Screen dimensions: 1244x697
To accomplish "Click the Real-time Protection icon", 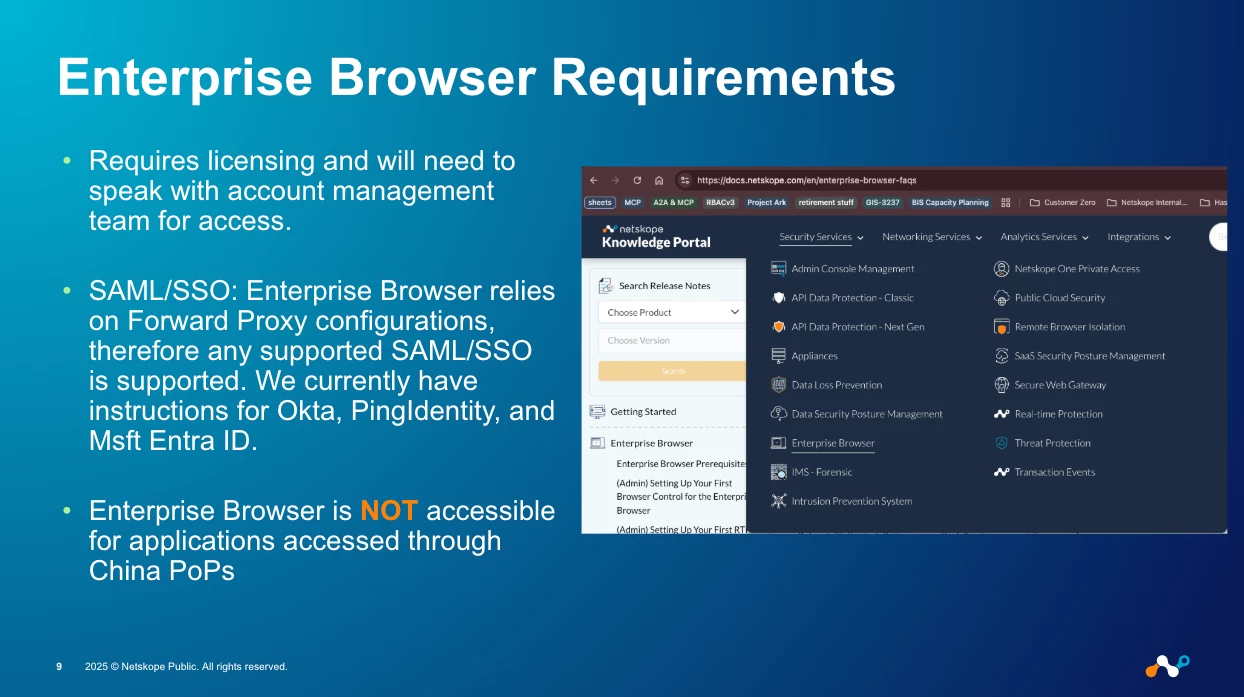I will pyautogui.click(x=1001, y=414).
